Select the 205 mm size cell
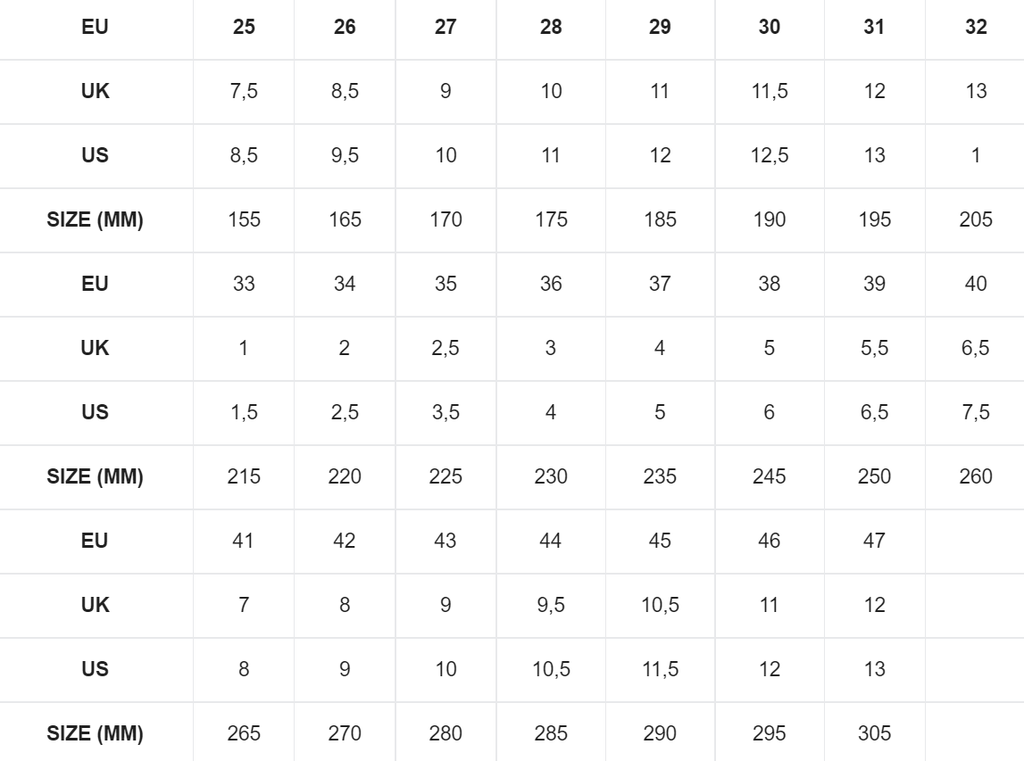 click(976, 219)
